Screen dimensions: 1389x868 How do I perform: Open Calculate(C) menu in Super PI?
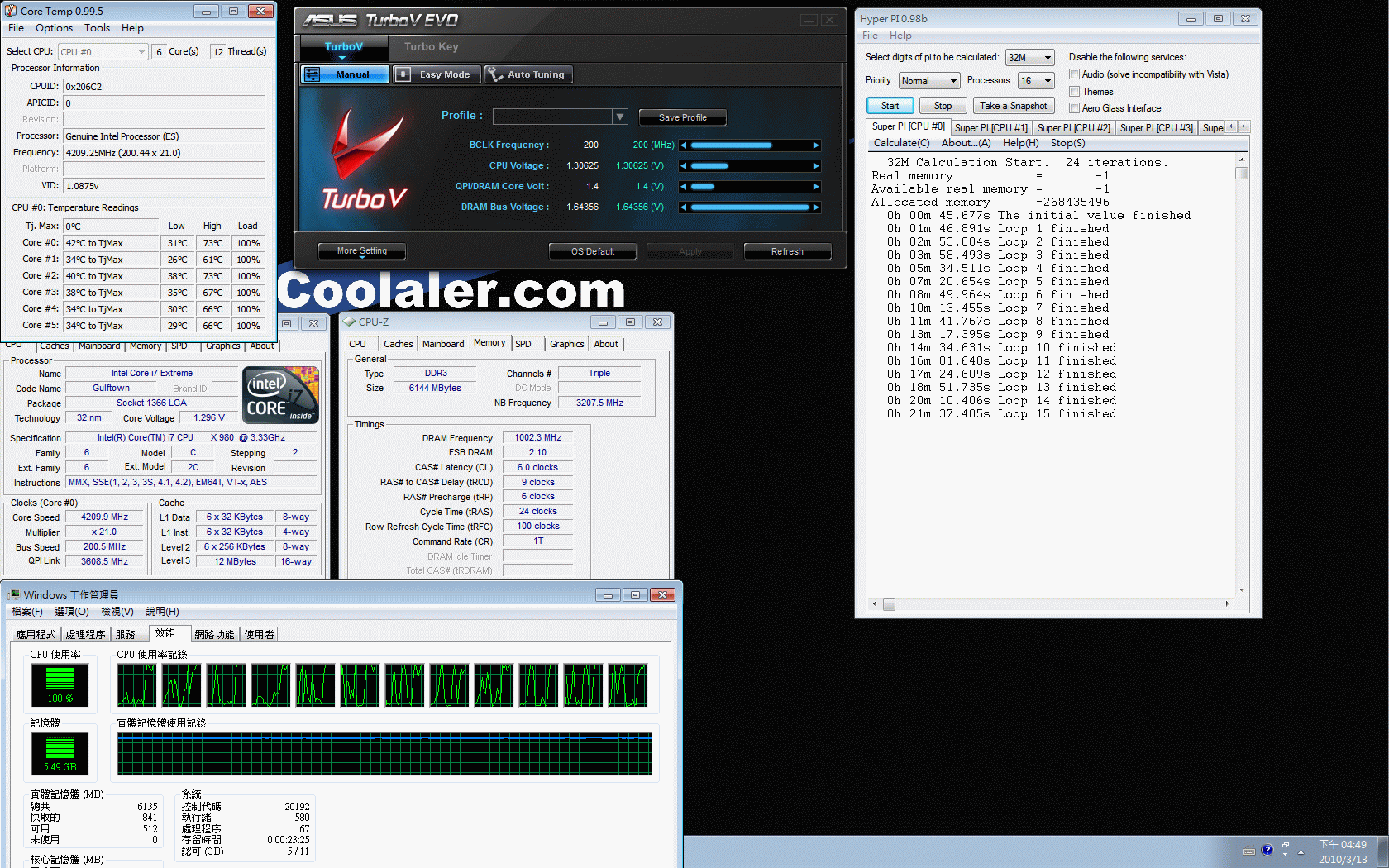point(901,143)
